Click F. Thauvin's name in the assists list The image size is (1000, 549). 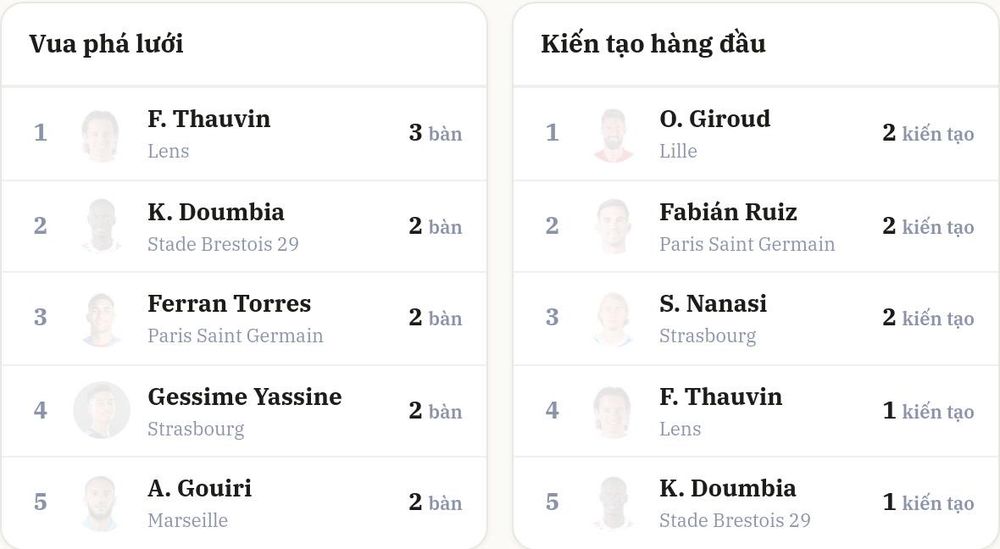(721, 397)
